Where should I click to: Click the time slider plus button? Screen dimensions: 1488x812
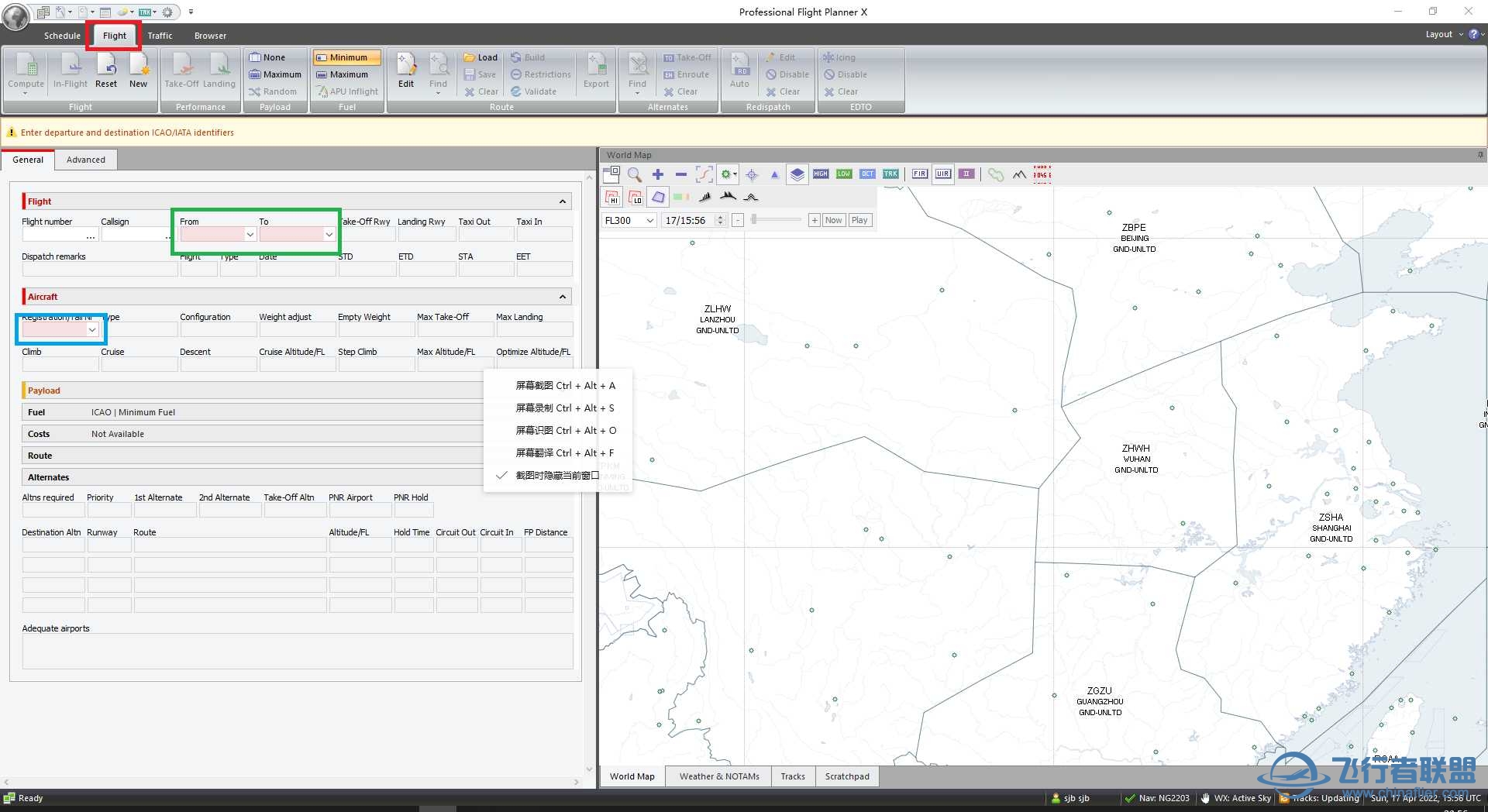(x=814, y=221)
